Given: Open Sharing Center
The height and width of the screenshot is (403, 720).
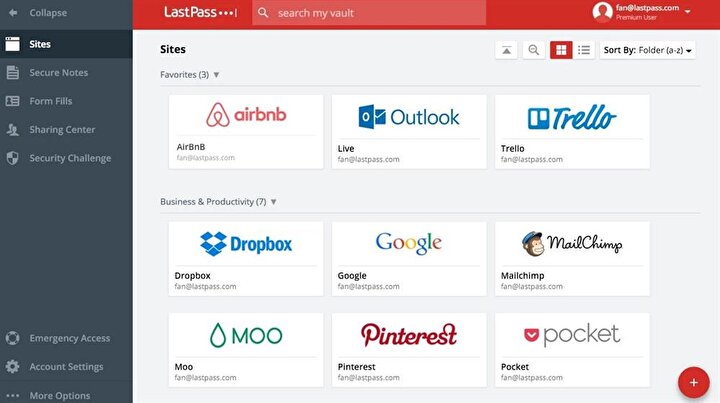Looking at the screenshot, I should pyautogui.click(x=66, y=129).
